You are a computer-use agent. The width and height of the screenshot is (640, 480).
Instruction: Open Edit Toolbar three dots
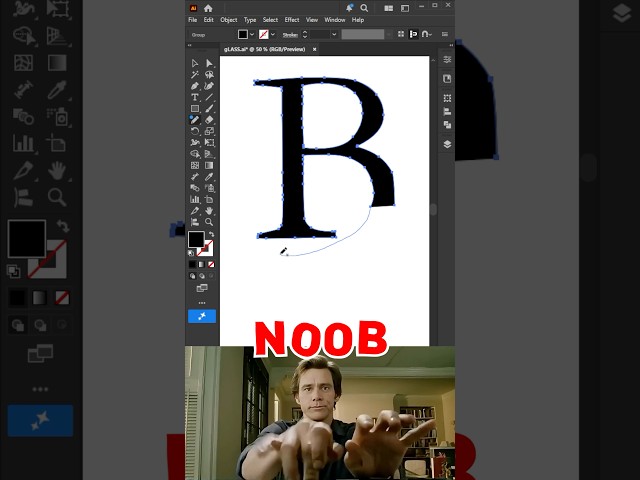pyautogui.click(x=202, y=303)
